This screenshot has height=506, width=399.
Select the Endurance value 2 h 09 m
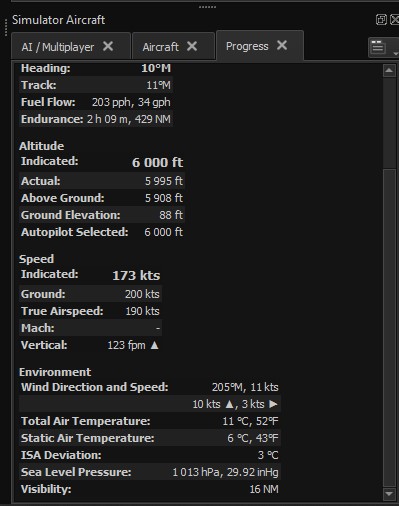click(x=107, y=119)
